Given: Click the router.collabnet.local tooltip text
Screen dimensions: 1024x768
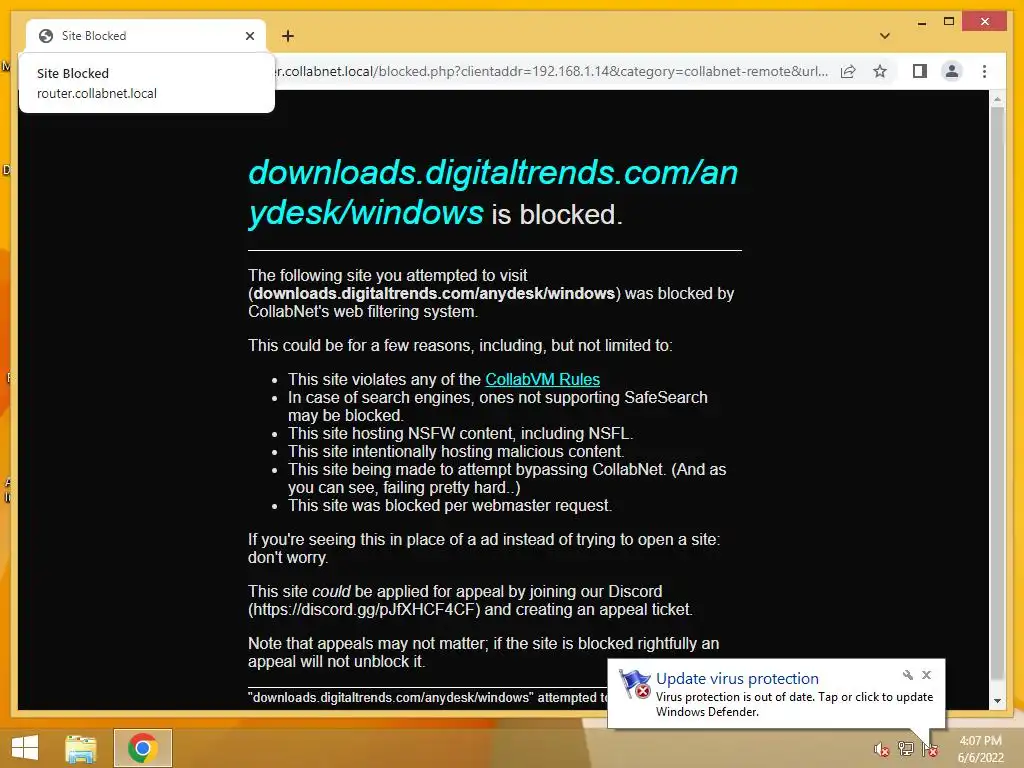Looking at the screenshot, I should coord(97,93).
